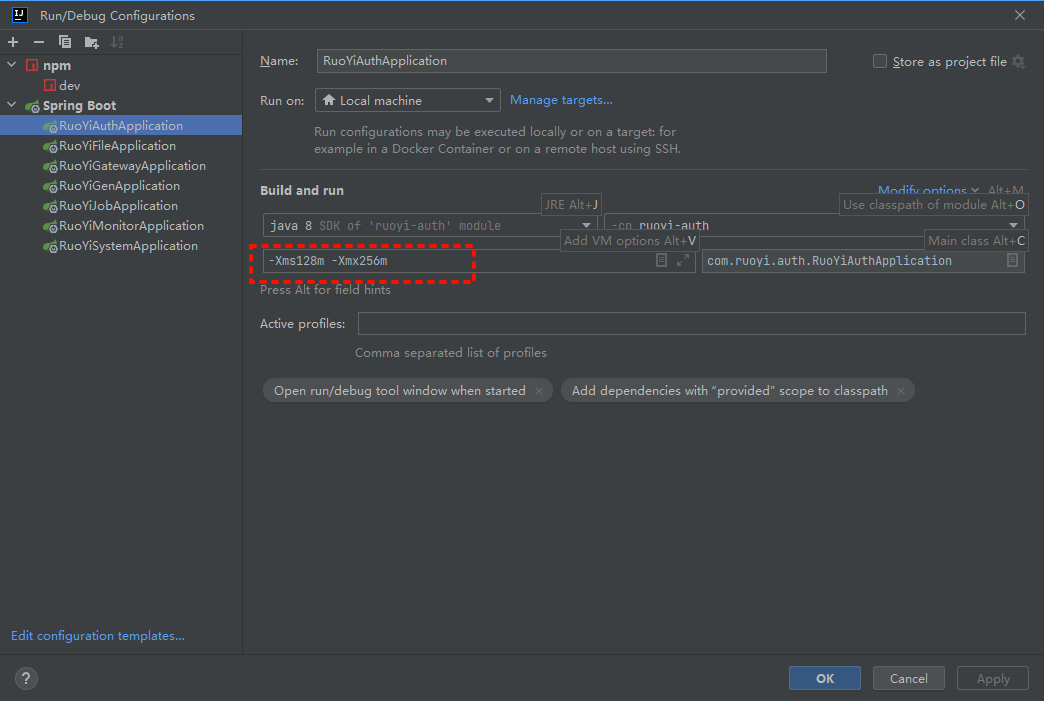1044x701 pixels.
Task: Remove 'Open run/debug tool window' option tag
Action: coord(539,391)
